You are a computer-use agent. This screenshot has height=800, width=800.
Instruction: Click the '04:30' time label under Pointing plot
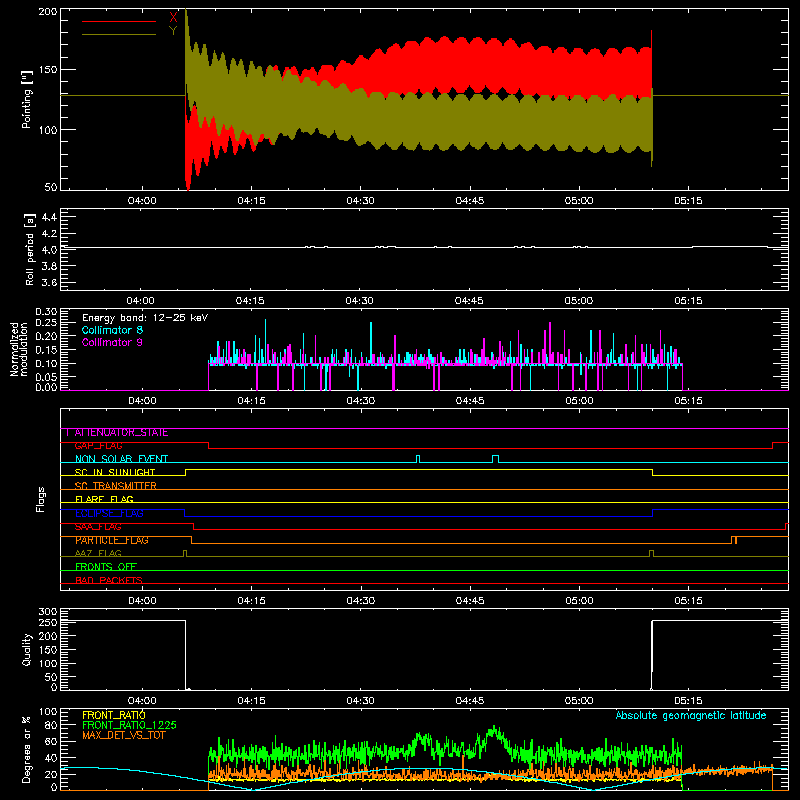coord(360,201)
